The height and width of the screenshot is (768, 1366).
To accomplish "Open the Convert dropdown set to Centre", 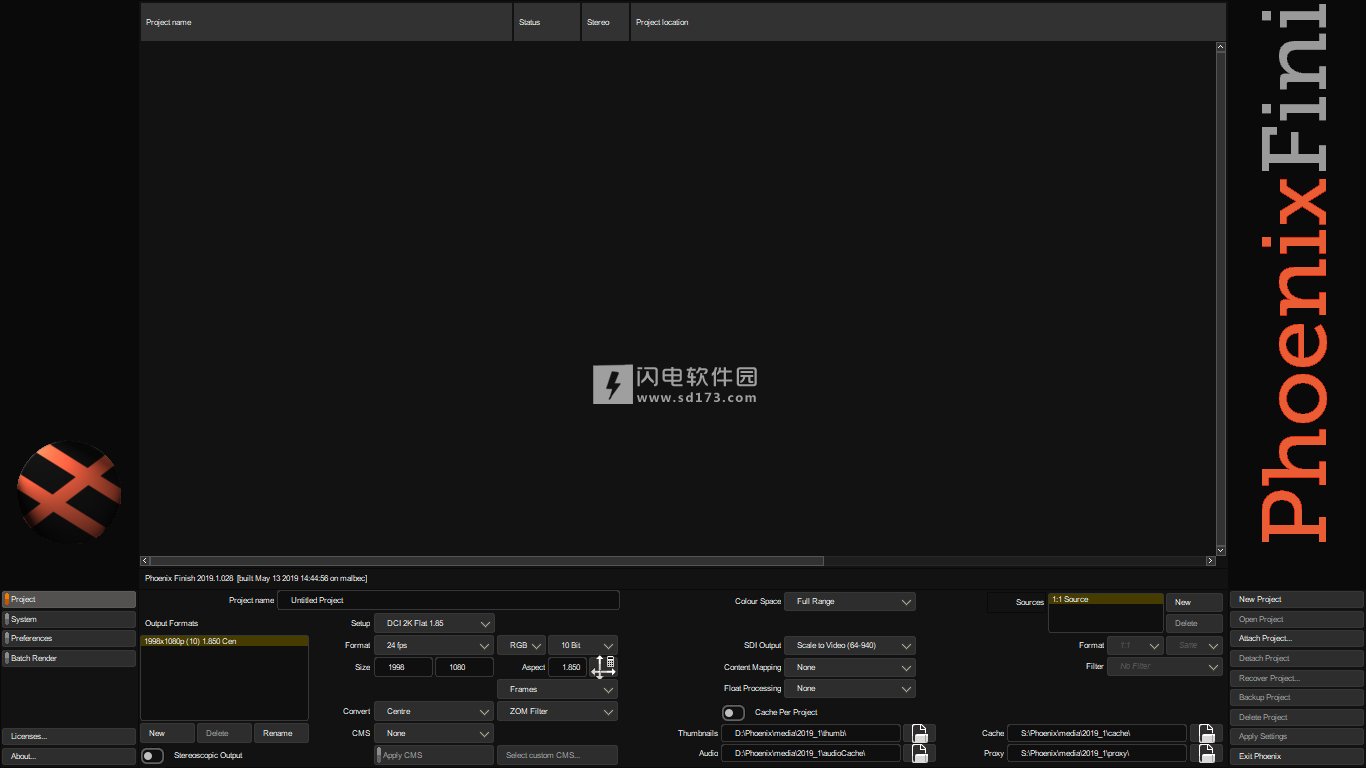I will 434,711.
